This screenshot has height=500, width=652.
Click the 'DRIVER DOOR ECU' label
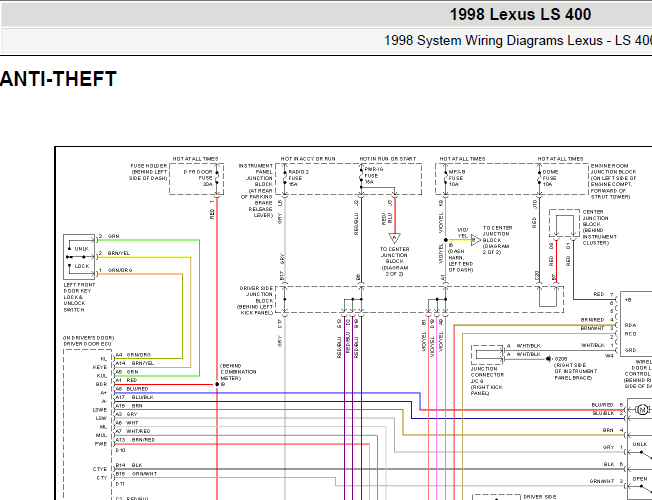click(87, 344)
